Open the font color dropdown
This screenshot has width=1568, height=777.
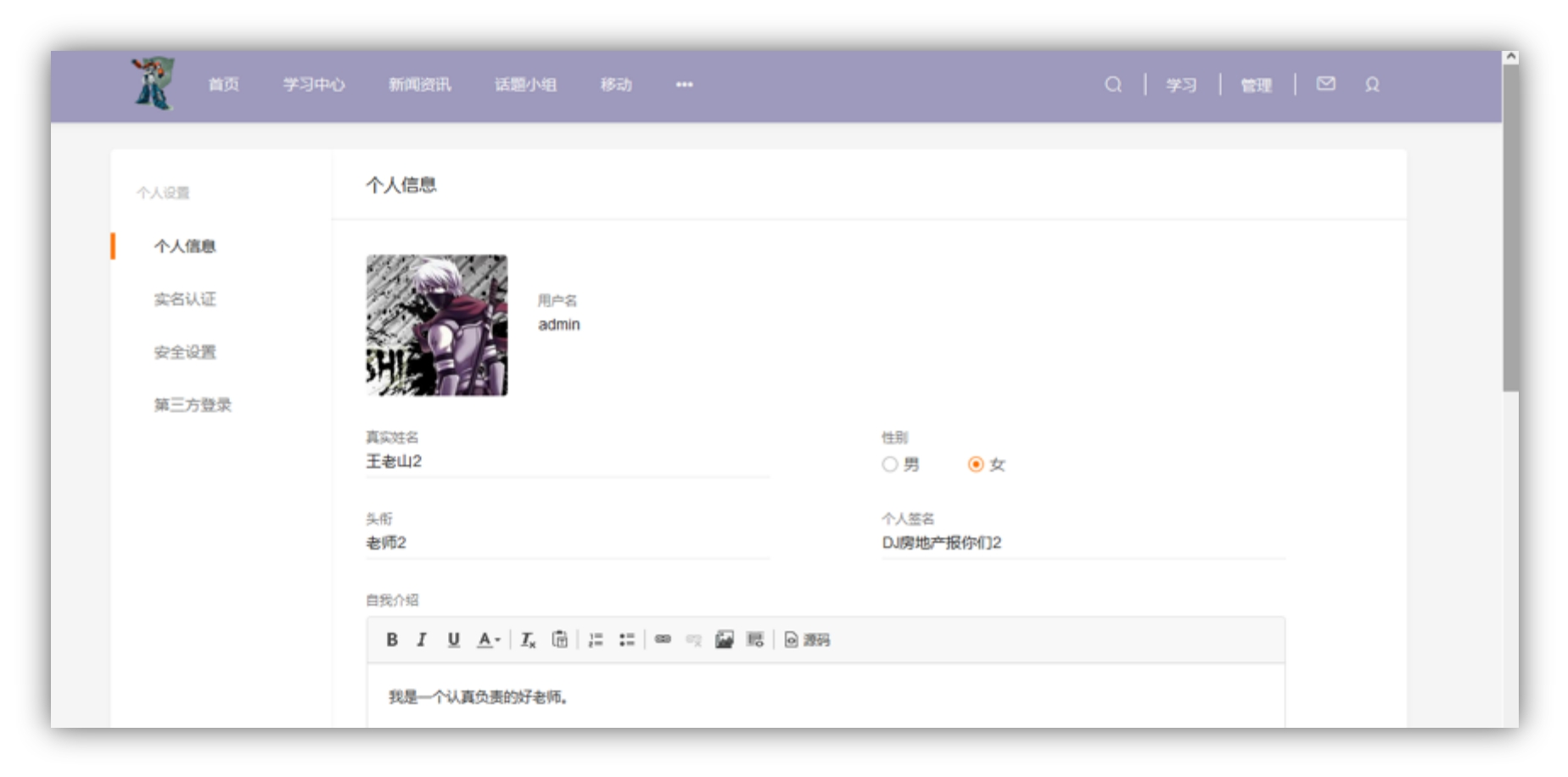(x=486, y=640)
